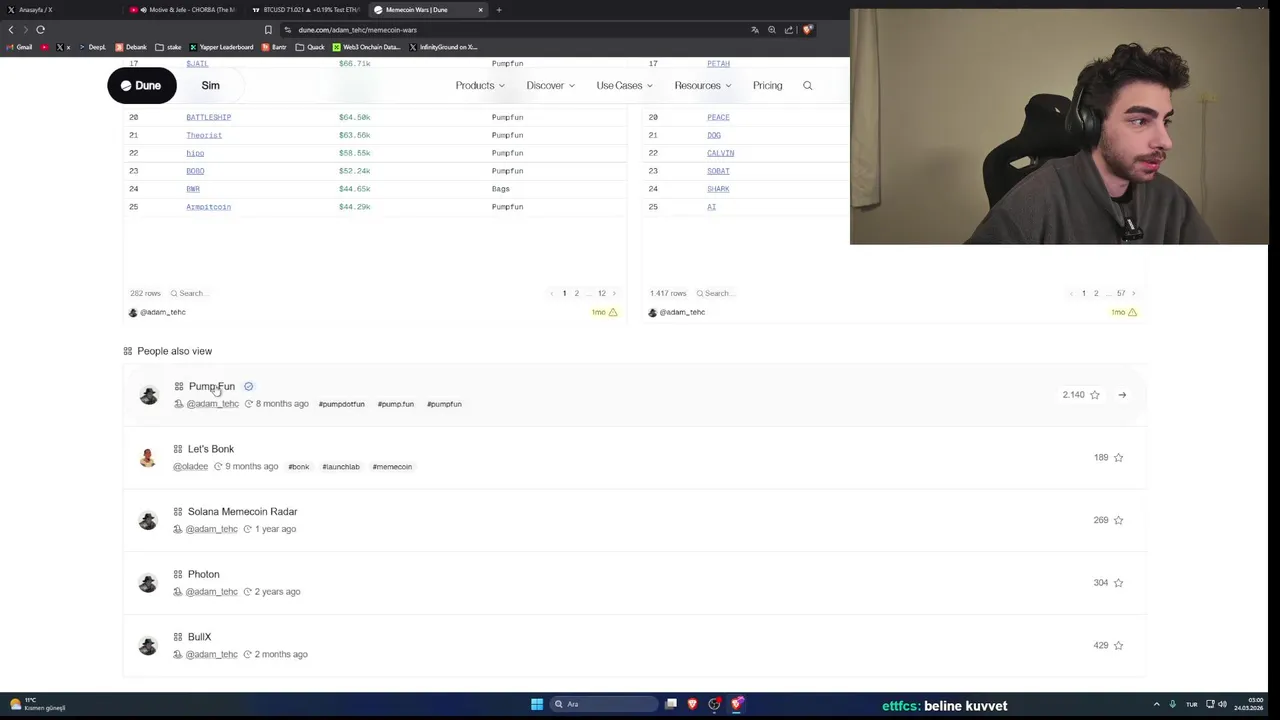Bookmark the page via the address bar icon

pyautogui.click(x=268, y=30)
